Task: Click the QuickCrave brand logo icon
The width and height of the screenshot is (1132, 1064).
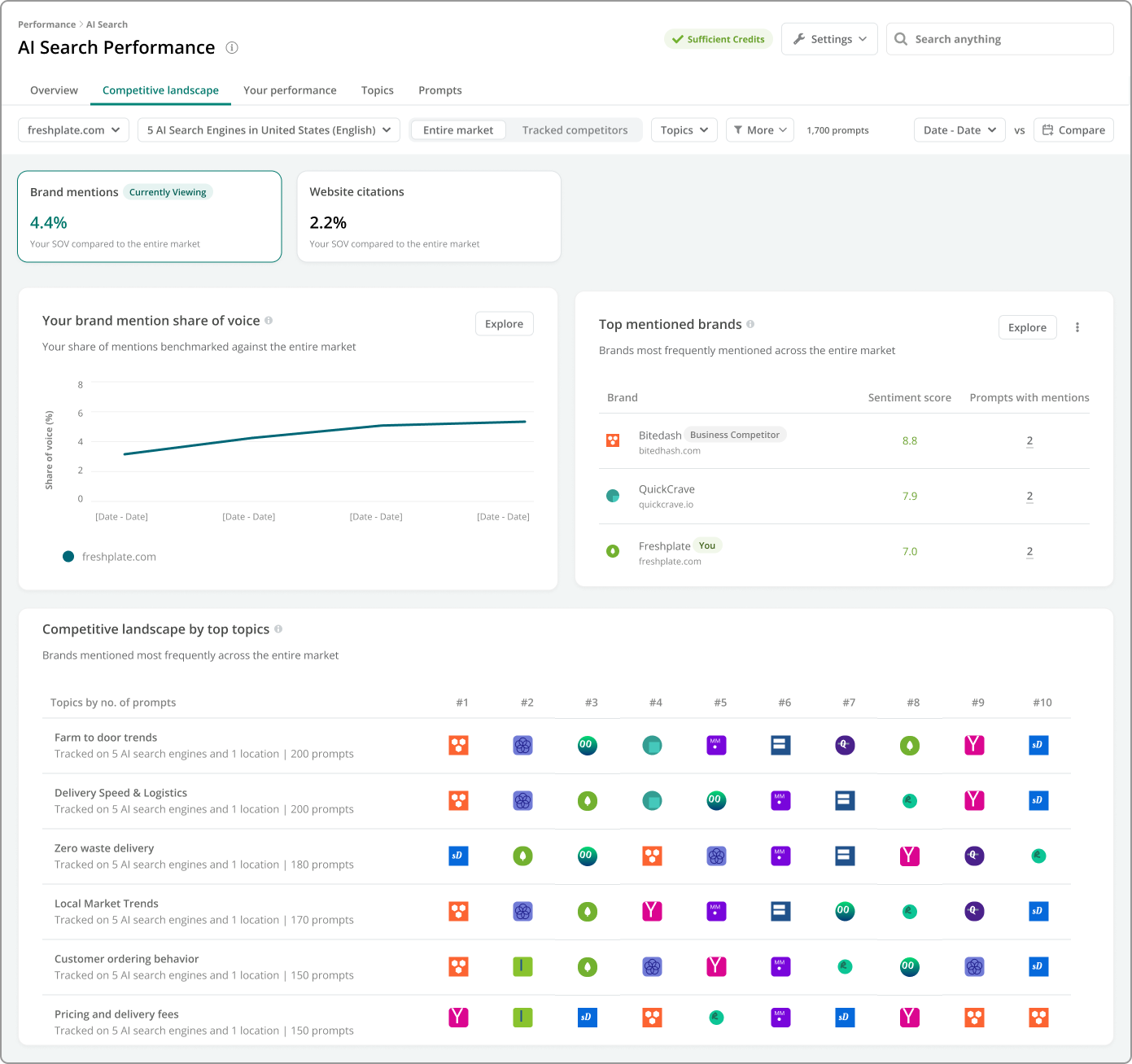Action: pyautogui.click(x=613, y=496)
